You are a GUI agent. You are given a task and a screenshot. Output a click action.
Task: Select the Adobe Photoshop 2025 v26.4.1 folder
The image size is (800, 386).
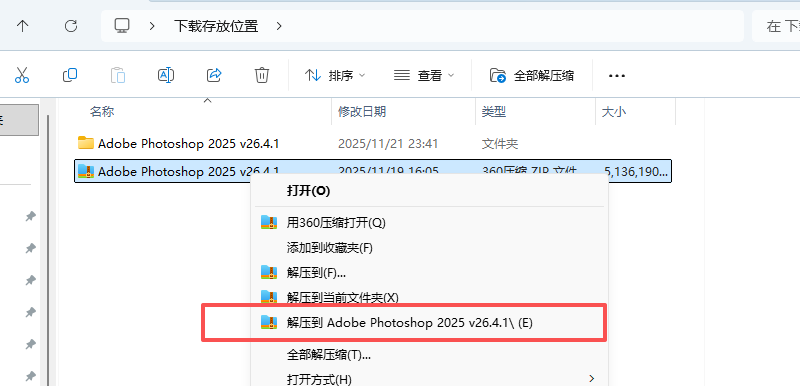[x=188, y=144]
